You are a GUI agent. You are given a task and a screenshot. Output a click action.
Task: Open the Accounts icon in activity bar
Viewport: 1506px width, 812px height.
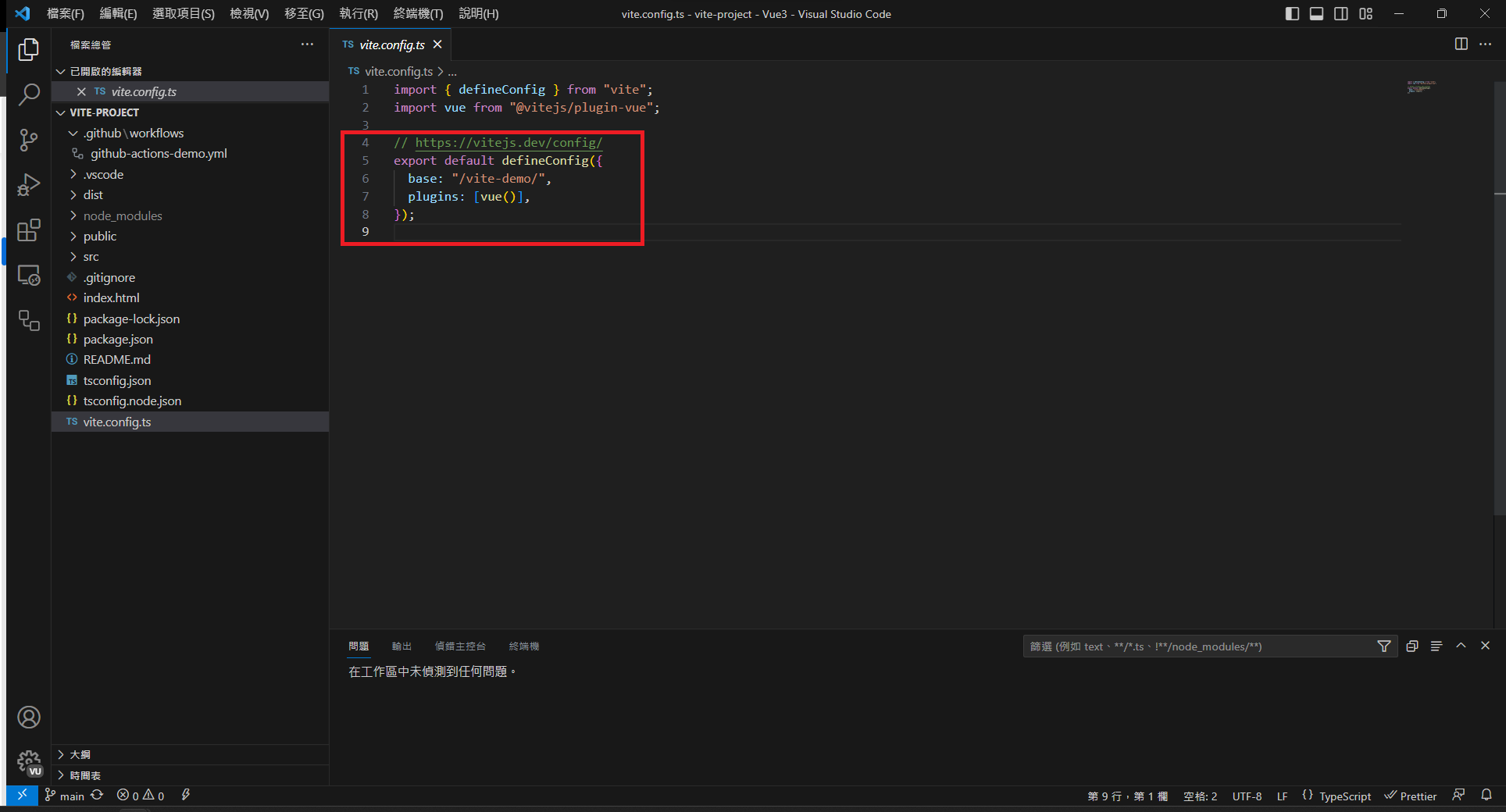29,718
